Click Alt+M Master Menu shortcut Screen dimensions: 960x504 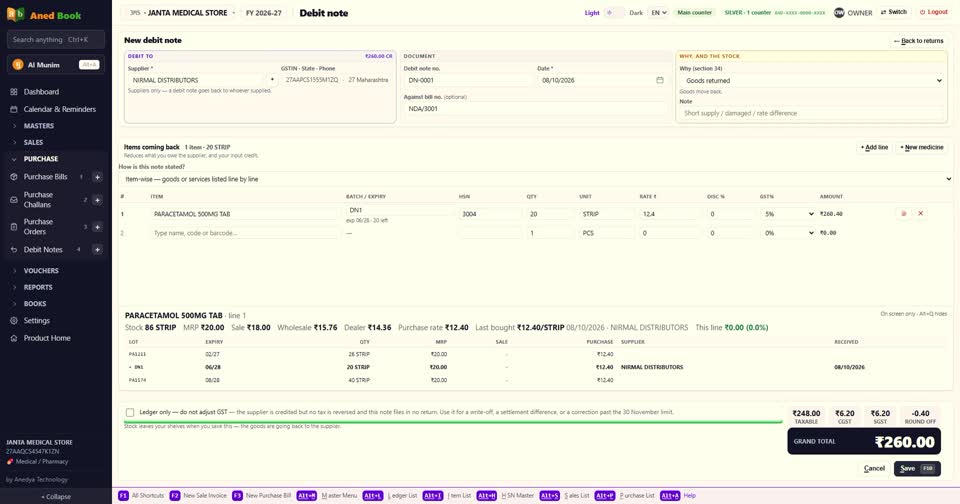327,495
